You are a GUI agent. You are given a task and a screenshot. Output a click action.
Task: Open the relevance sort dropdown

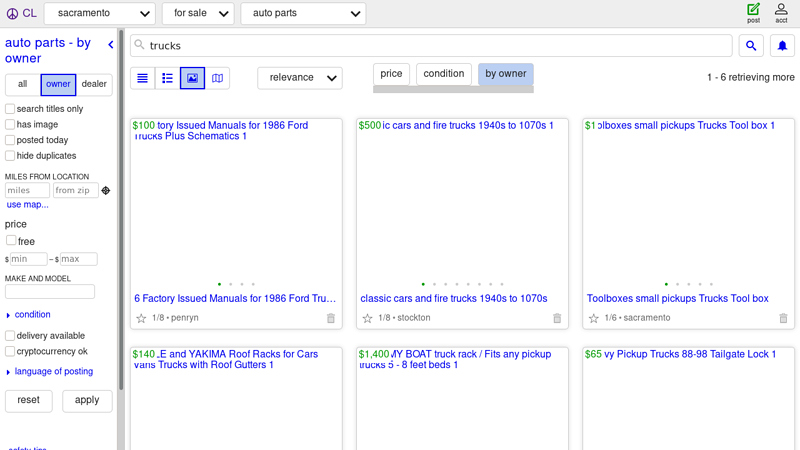(x=299, y=78)
